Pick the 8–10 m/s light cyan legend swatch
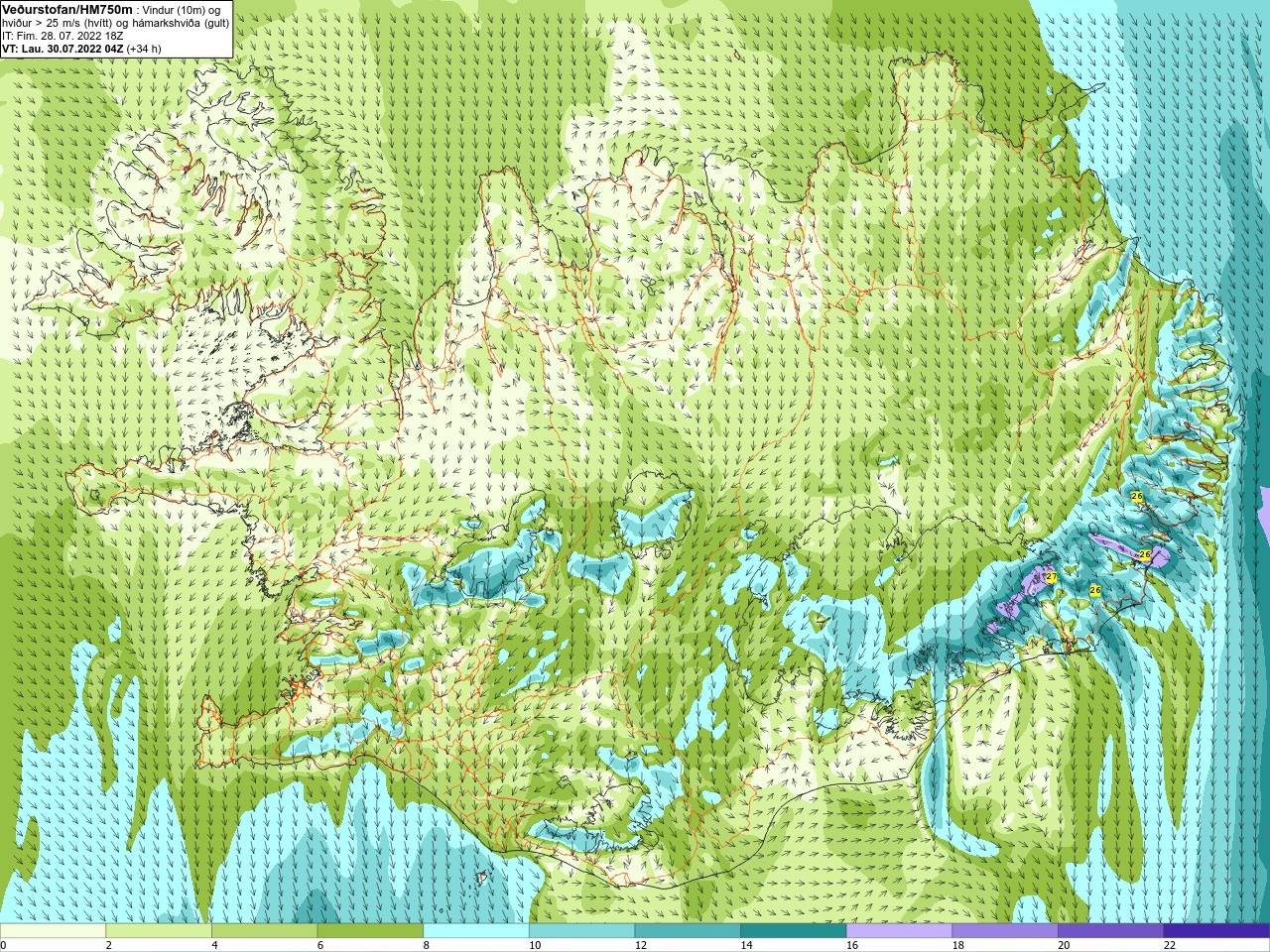The width and height of the screenshot is (1270, 952). 476,931
